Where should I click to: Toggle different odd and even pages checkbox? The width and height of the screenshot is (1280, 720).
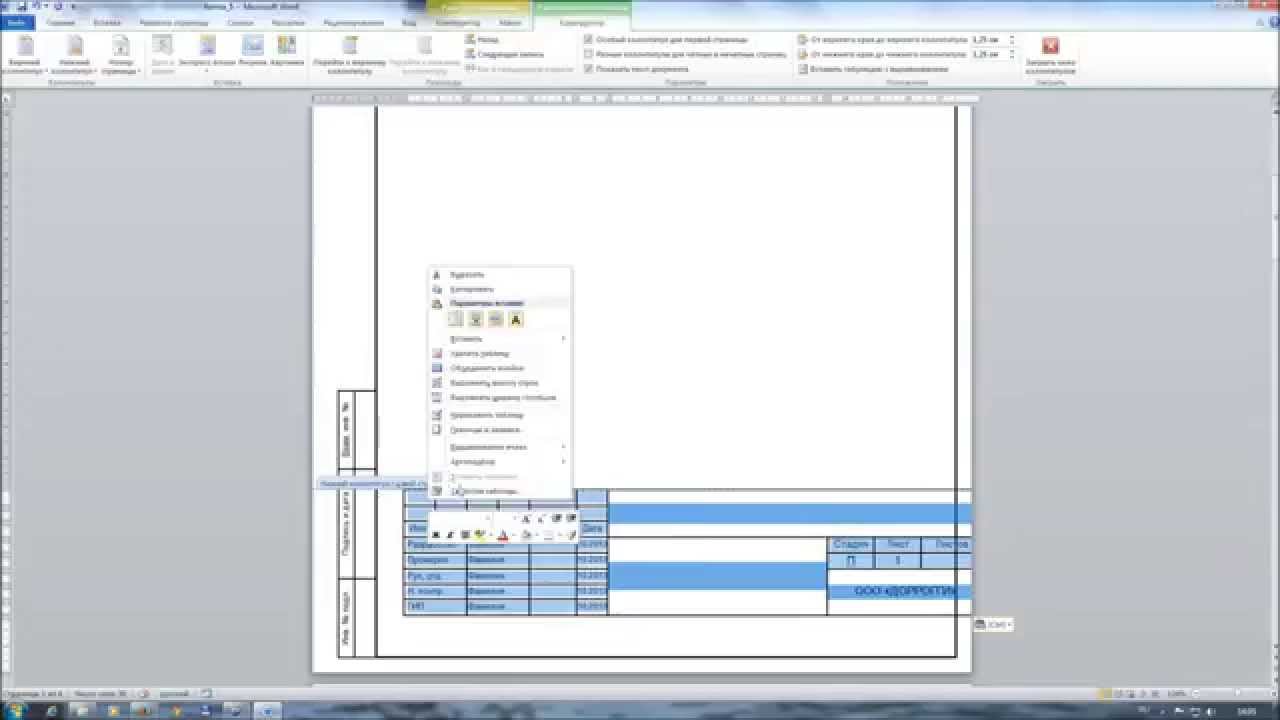(x=588, y=54)
